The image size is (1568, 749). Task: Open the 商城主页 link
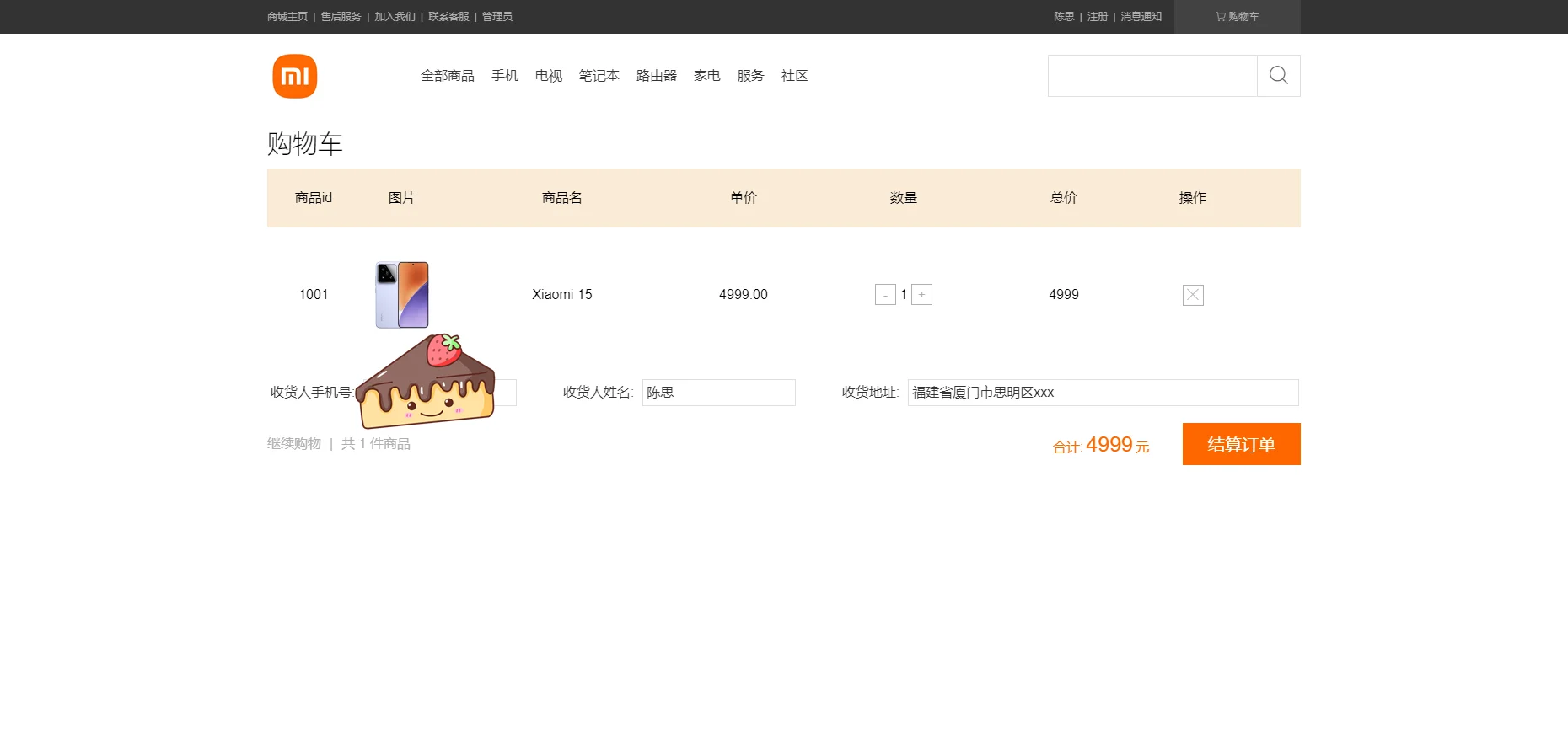(287, 17)
